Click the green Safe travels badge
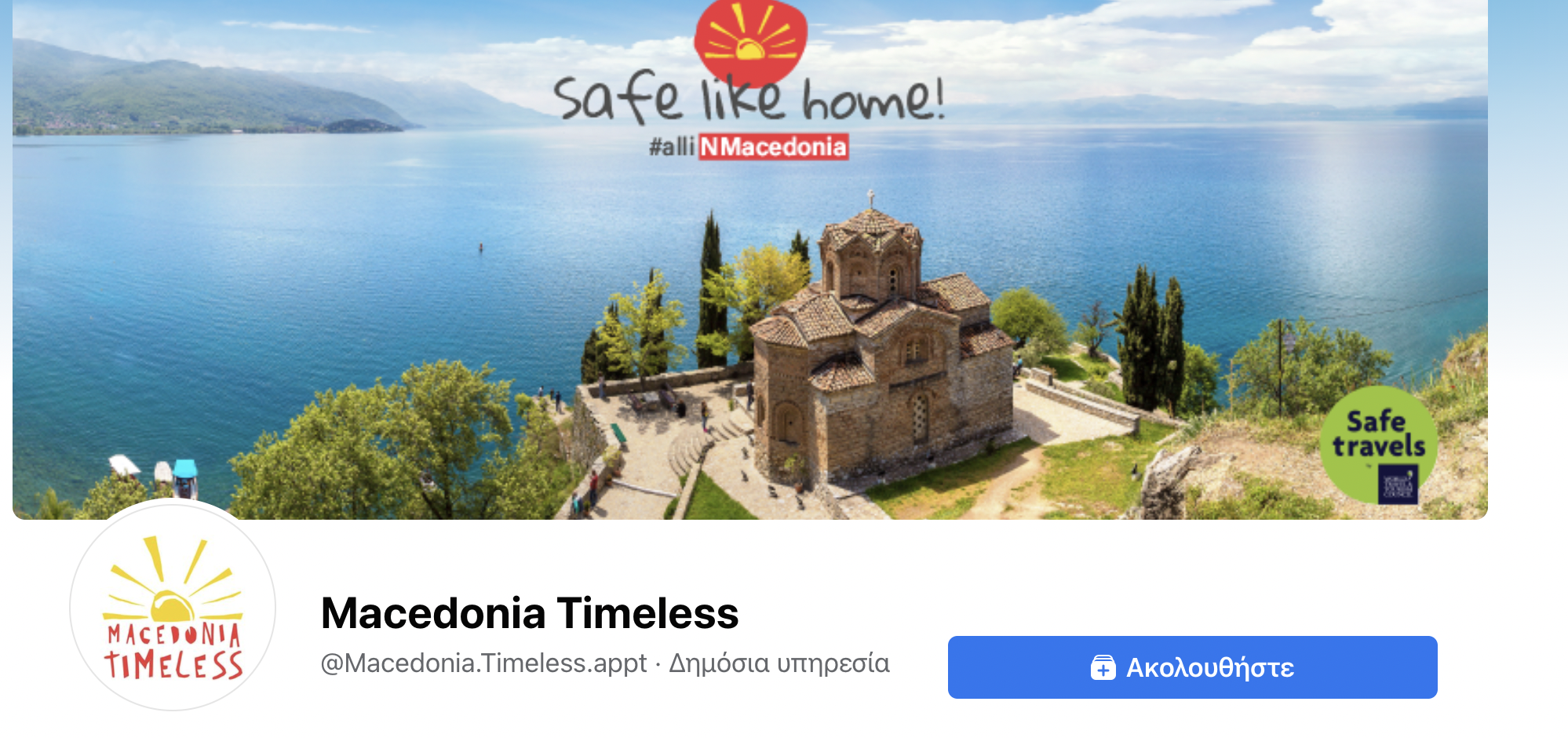The width and height of the screenshot is (1568, 738). (1378, 445)
